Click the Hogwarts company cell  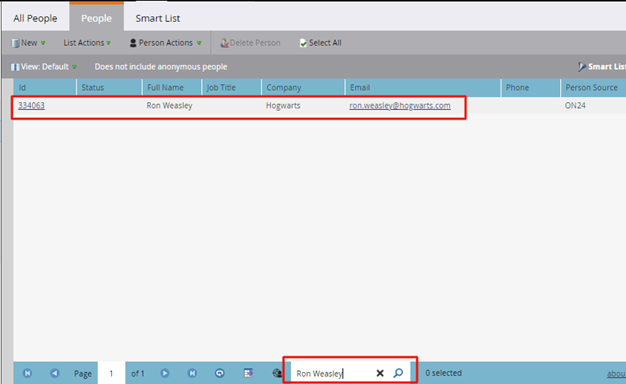283,105
